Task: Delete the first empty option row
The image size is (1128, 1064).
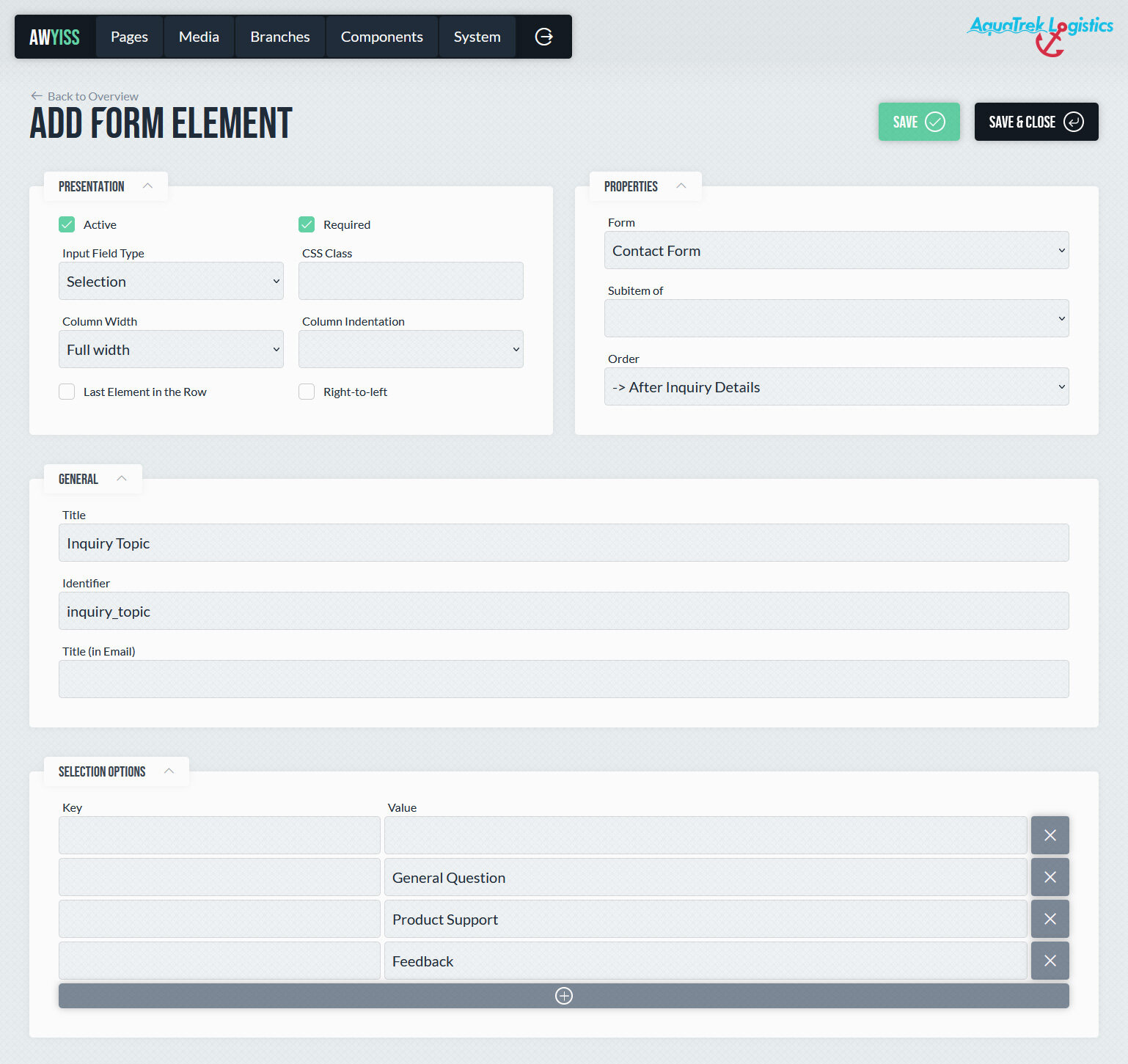Action: 1050,835
